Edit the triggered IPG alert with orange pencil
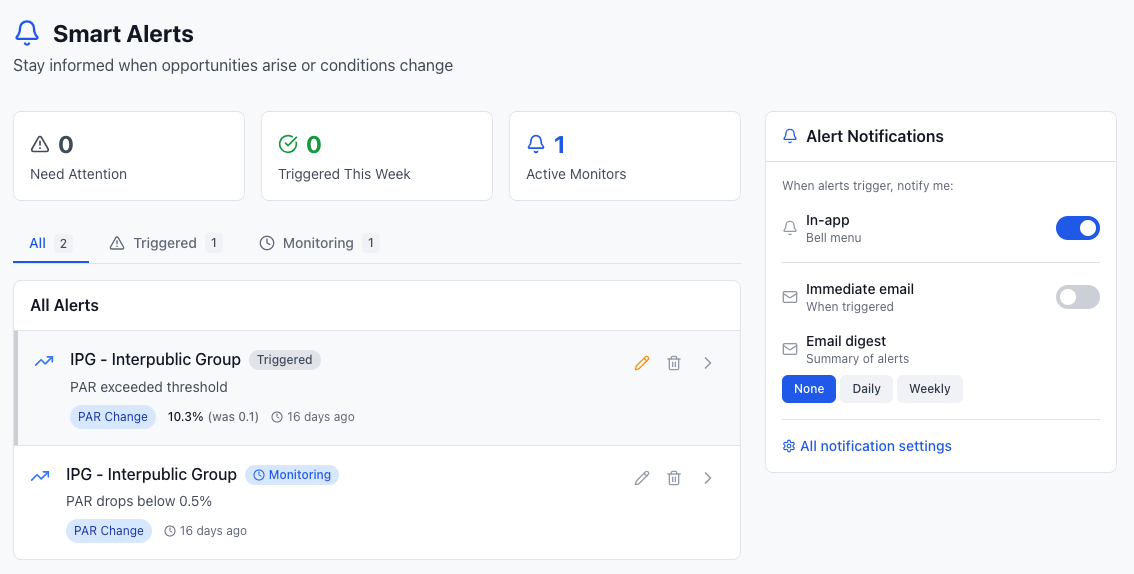 pyautogui.click(x=641, y=363)
